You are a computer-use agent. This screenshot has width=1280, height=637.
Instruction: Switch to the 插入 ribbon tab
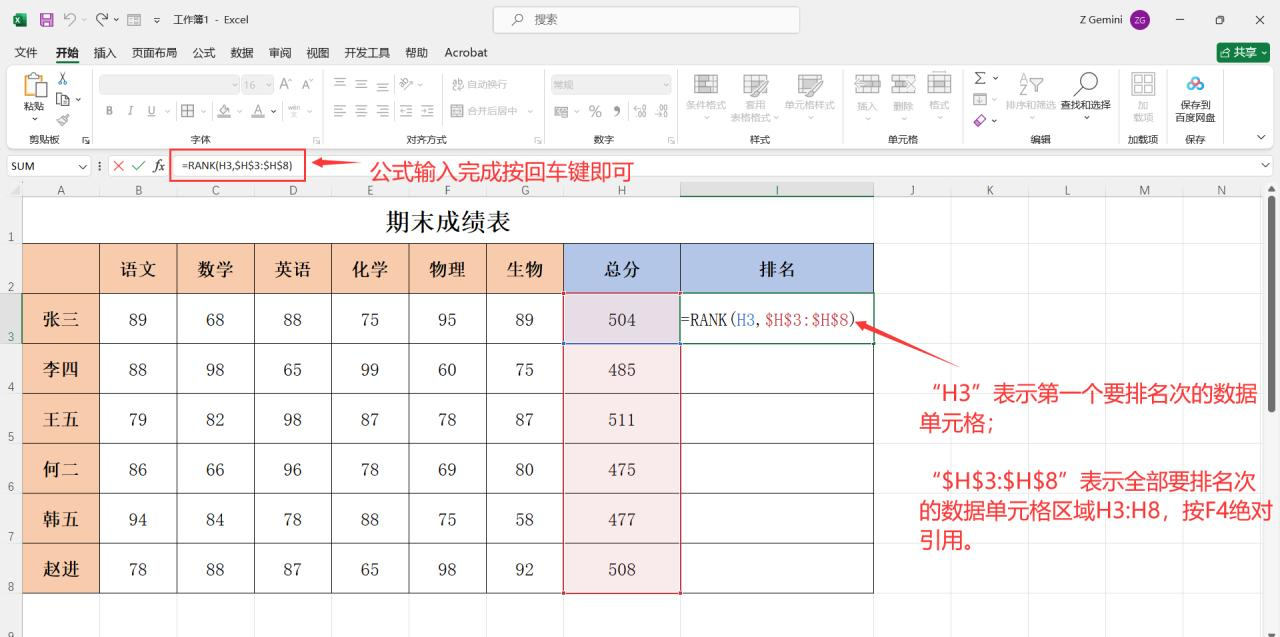tap(105, 52)
